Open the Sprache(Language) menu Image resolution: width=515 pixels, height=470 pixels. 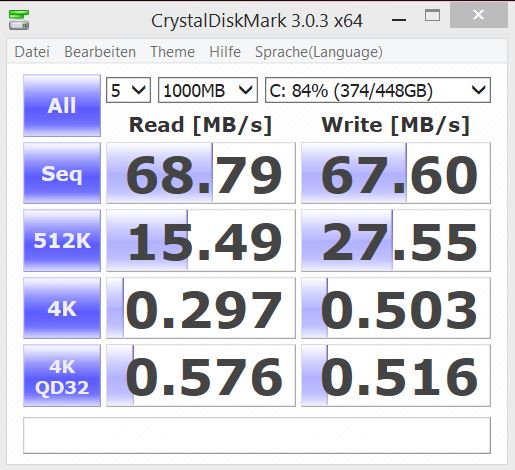pos(319,52)
